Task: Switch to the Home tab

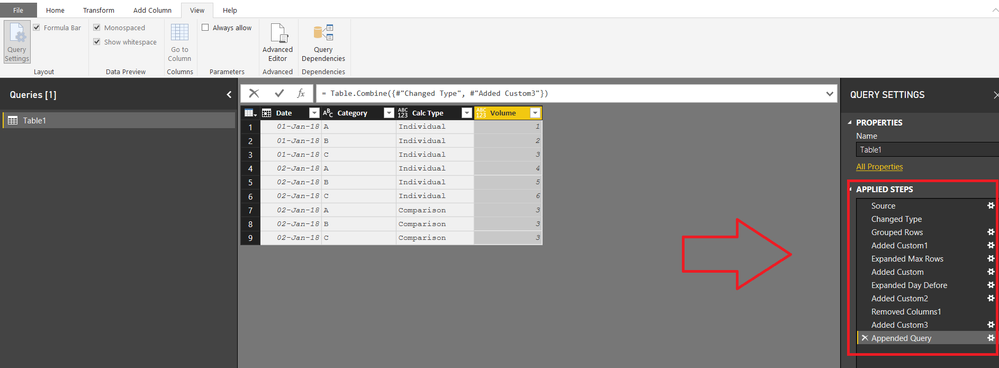Action: (55, 10)
